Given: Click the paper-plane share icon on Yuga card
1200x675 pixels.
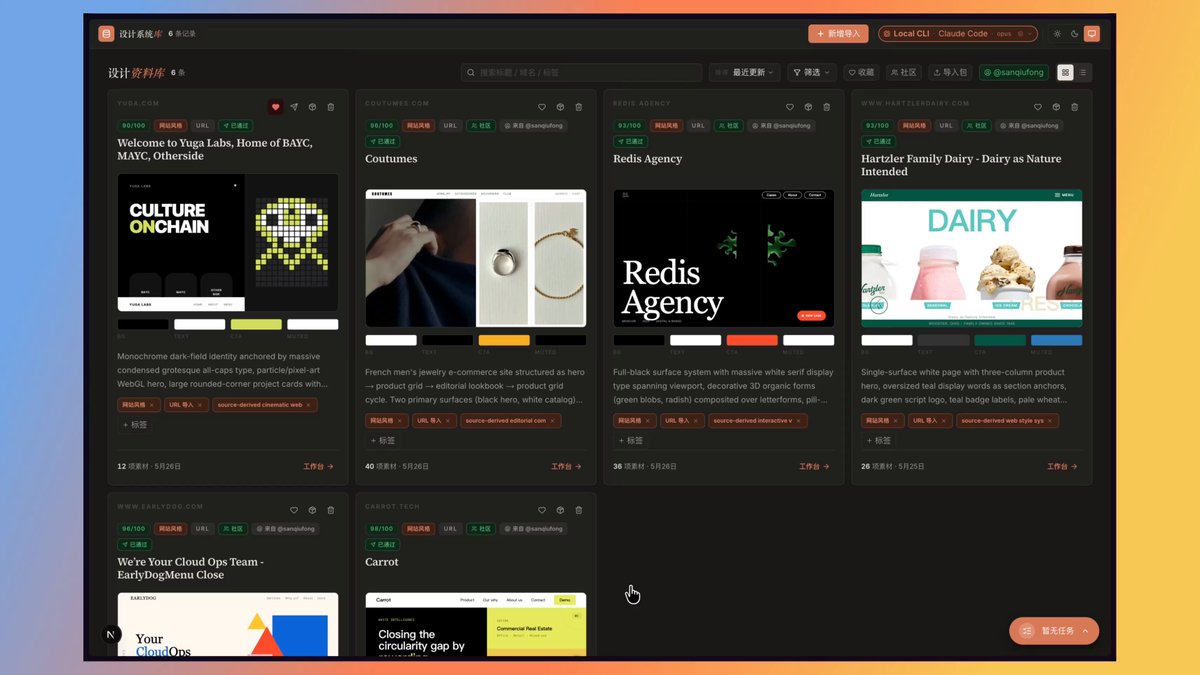Looking at the screenshot, I should coord(294,107).
